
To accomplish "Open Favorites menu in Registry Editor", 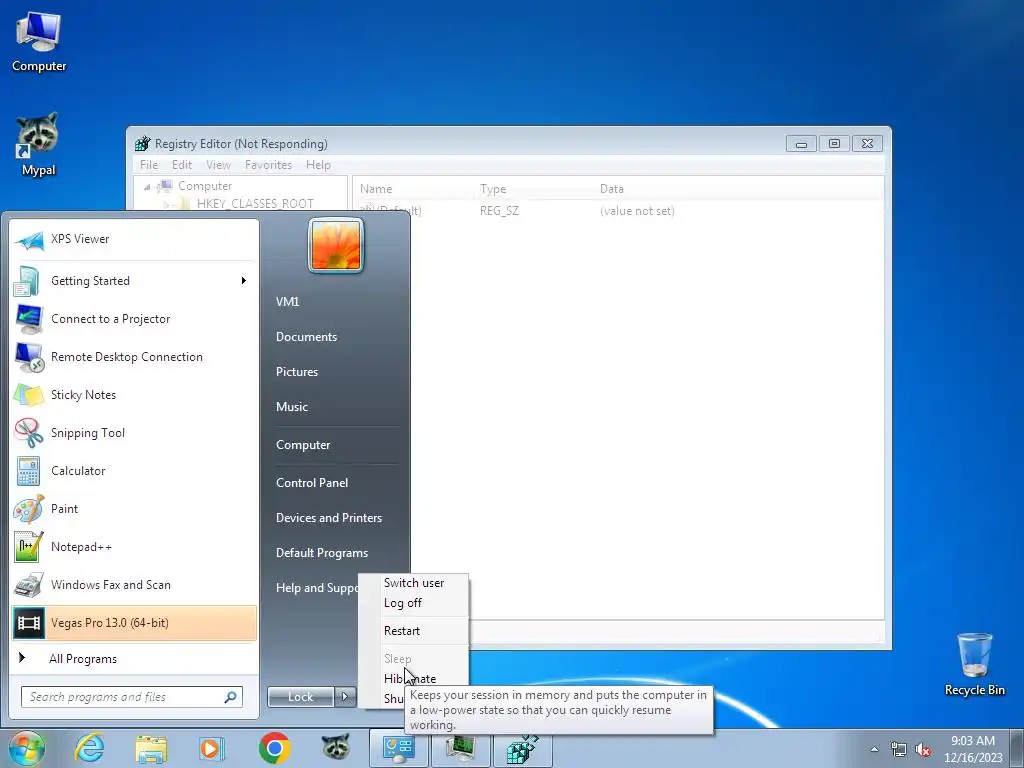I will (268, 165).
